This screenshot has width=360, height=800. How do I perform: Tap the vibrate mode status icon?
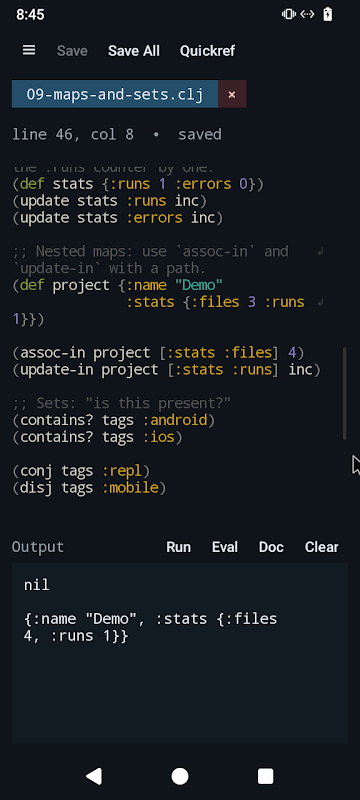(x=289, y=14)
